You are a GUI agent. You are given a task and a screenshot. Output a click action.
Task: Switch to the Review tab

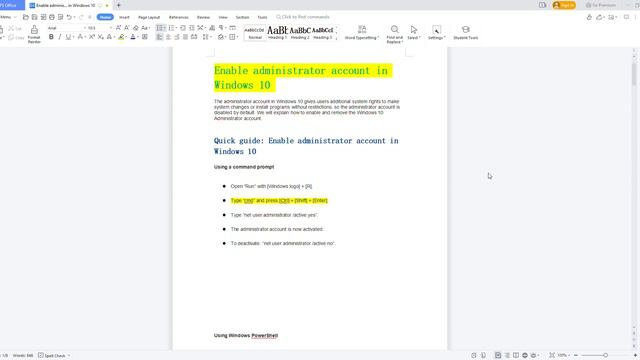(203, 17)
